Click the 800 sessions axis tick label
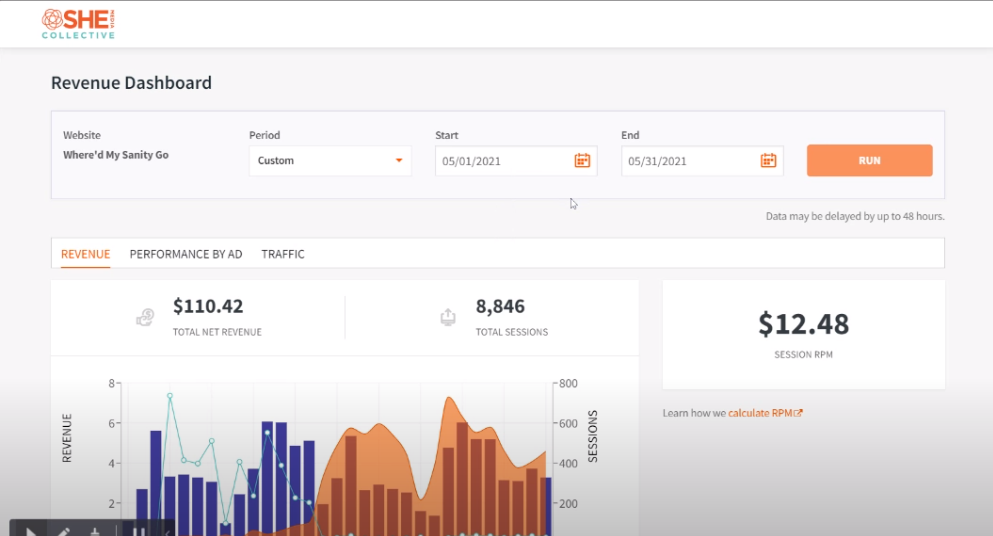993x536 pixels. (x=568, y=383)
